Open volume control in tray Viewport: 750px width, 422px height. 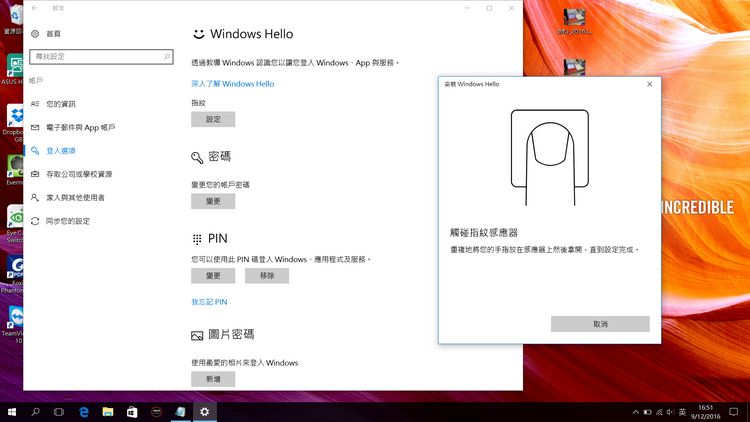pyautogui.click(x=670, y=412)
